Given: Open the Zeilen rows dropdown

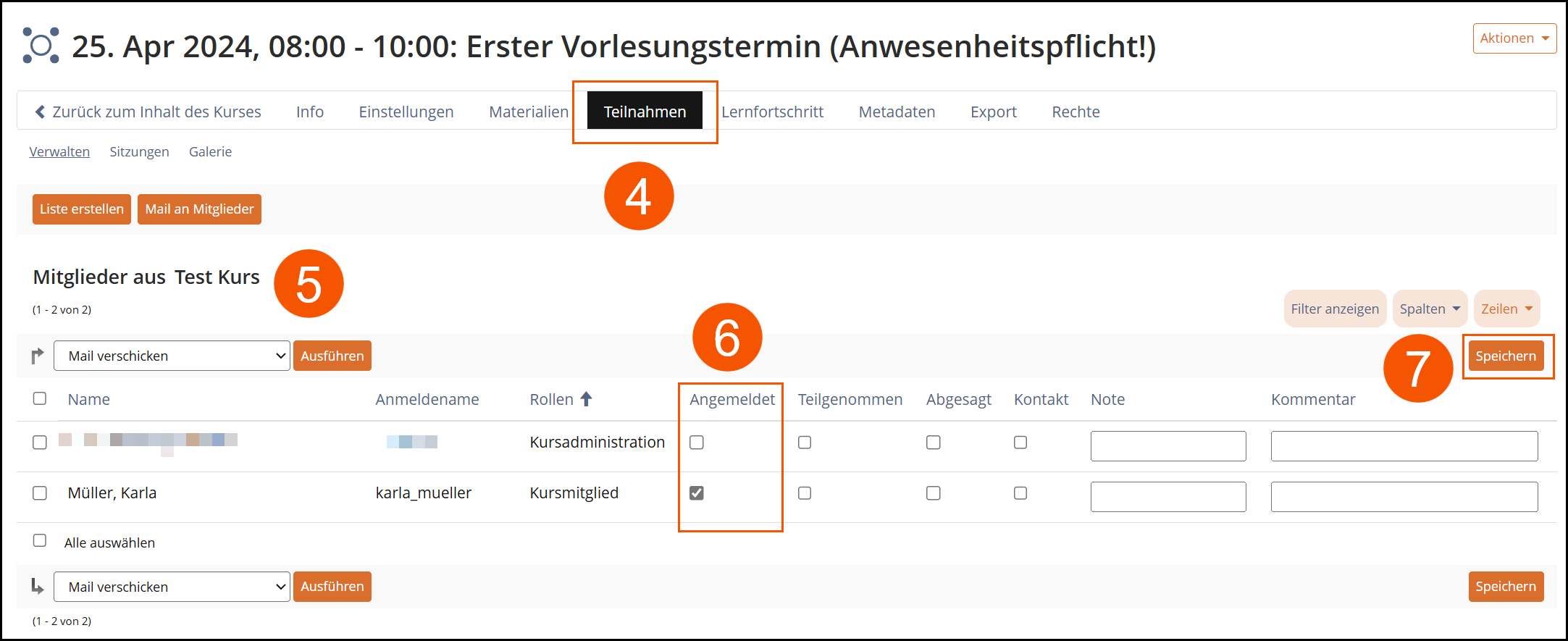Looking at the screenshot, I should tap(1506, 309).
